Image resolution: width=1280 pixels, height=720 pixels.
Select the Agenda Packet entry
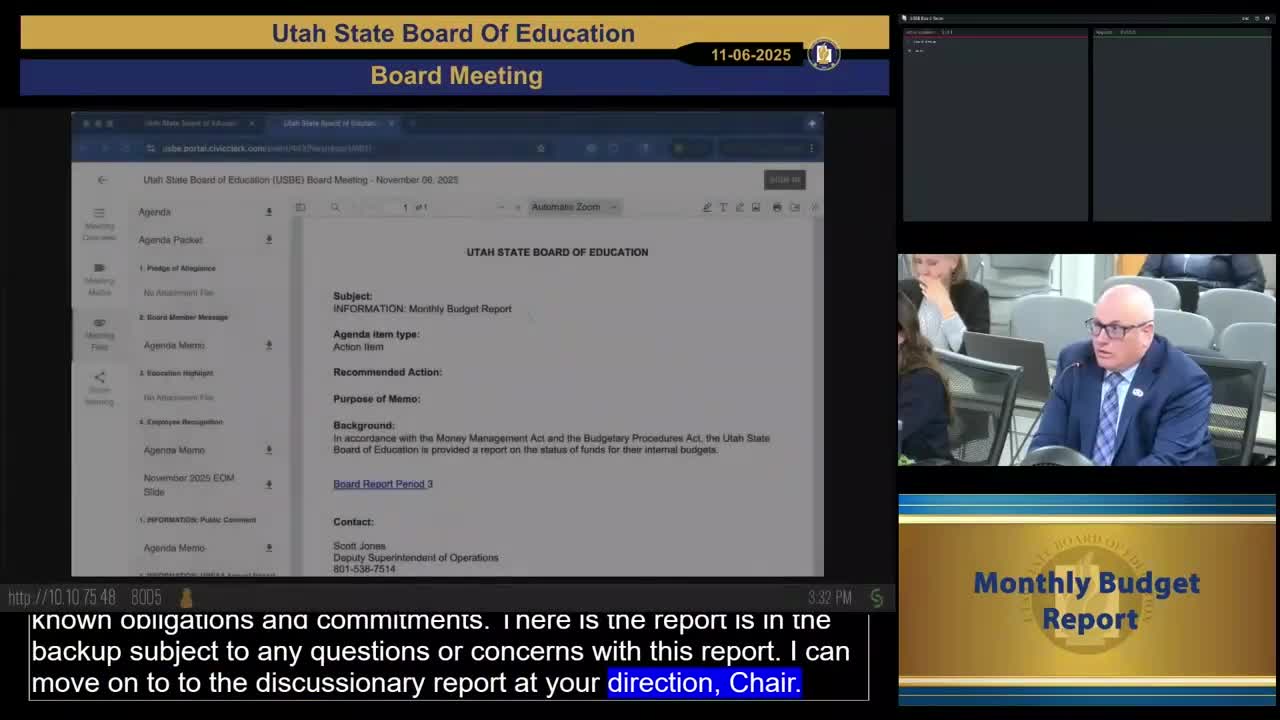click(170, 240)
